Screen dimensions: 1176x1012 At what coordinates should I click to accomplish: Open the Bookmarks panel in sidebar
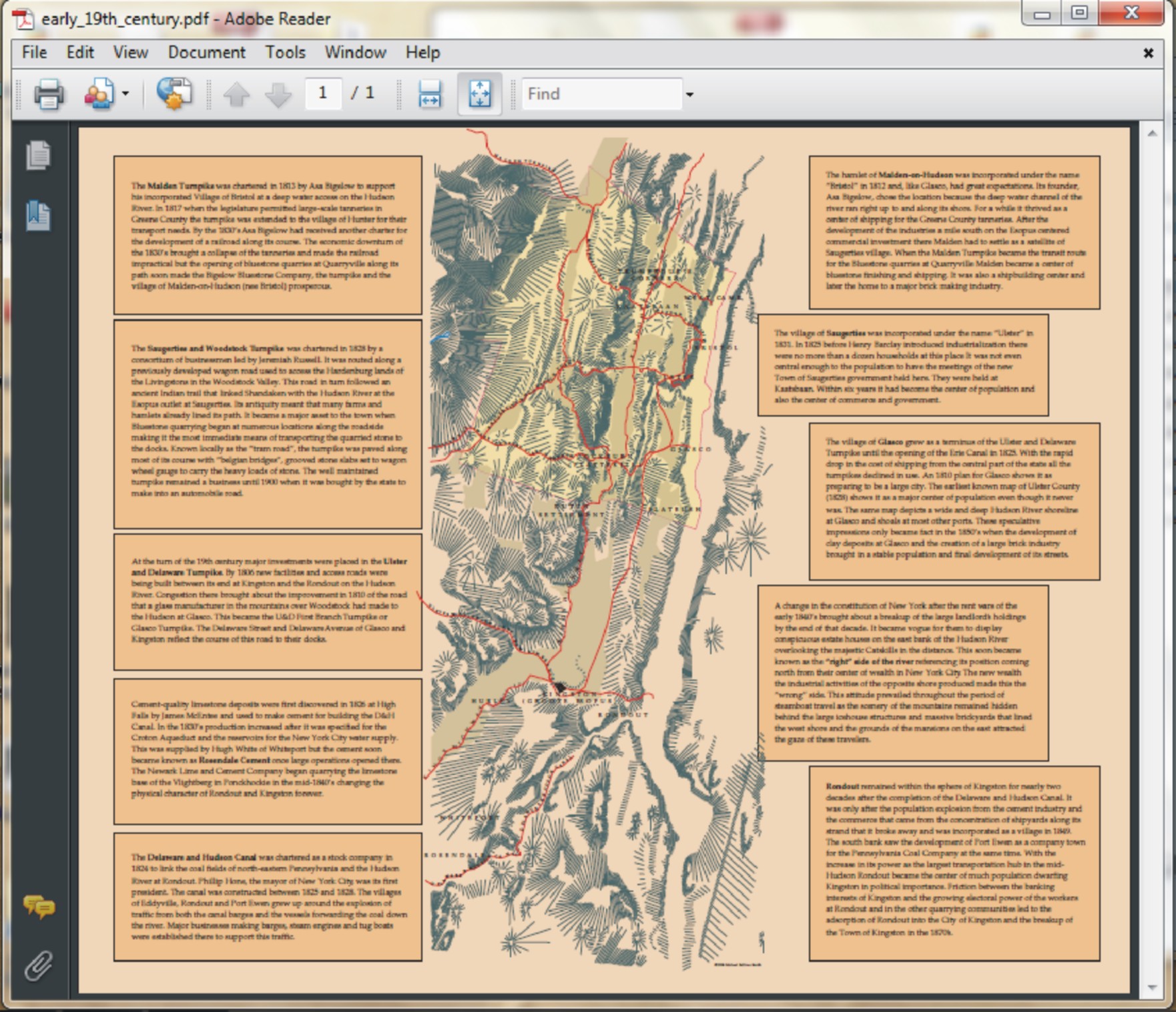(x=39, y=216)
